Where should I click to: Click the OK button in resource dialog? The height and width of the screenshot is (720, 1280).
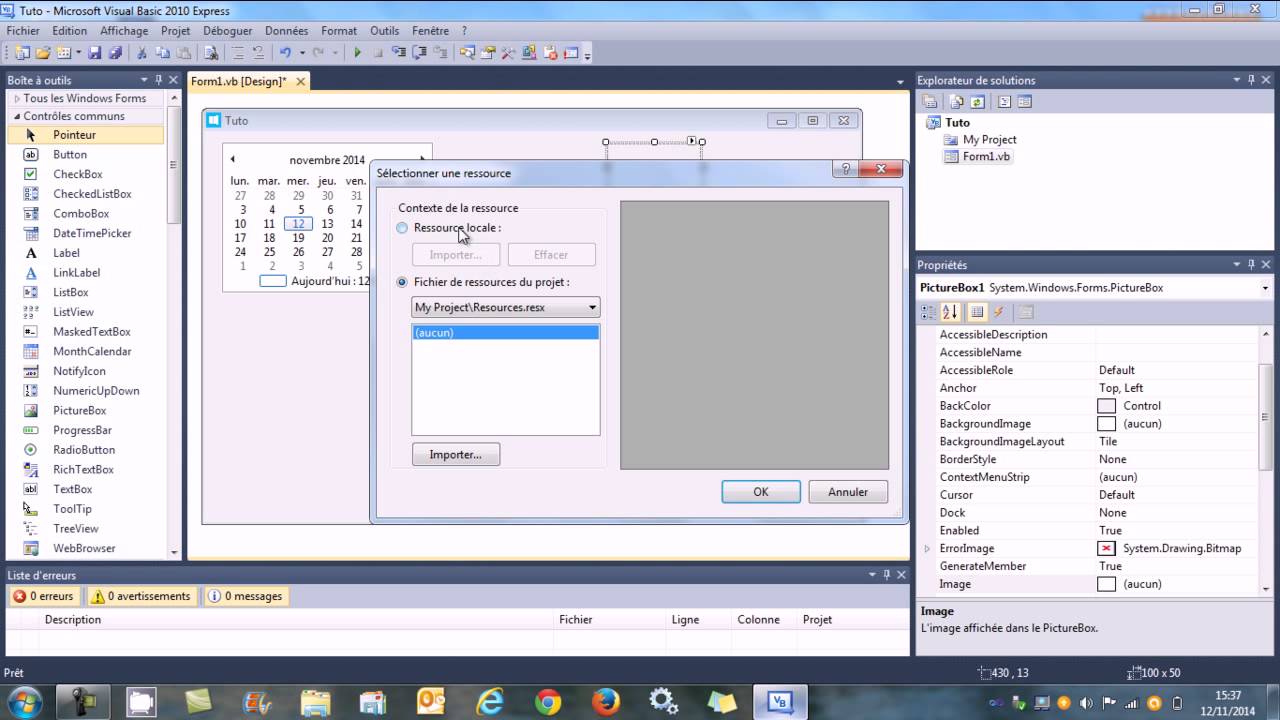click(x=761, y=492)
